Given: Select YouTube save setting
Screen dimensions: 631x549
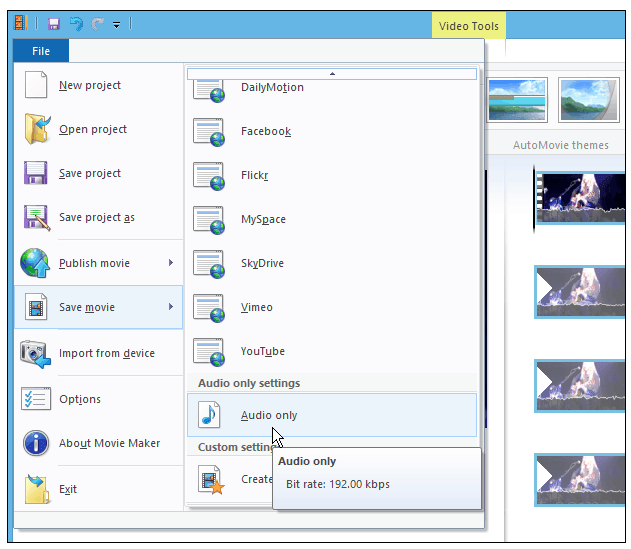Looking at the screenshot, I should 332,351.
